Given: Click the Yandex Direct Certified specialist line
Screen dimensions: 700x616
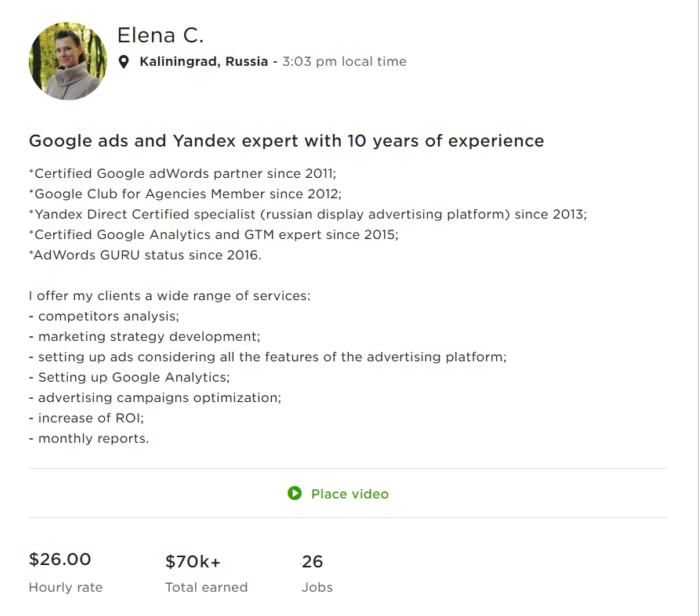Looking at the screenshot, I should 308,214.
